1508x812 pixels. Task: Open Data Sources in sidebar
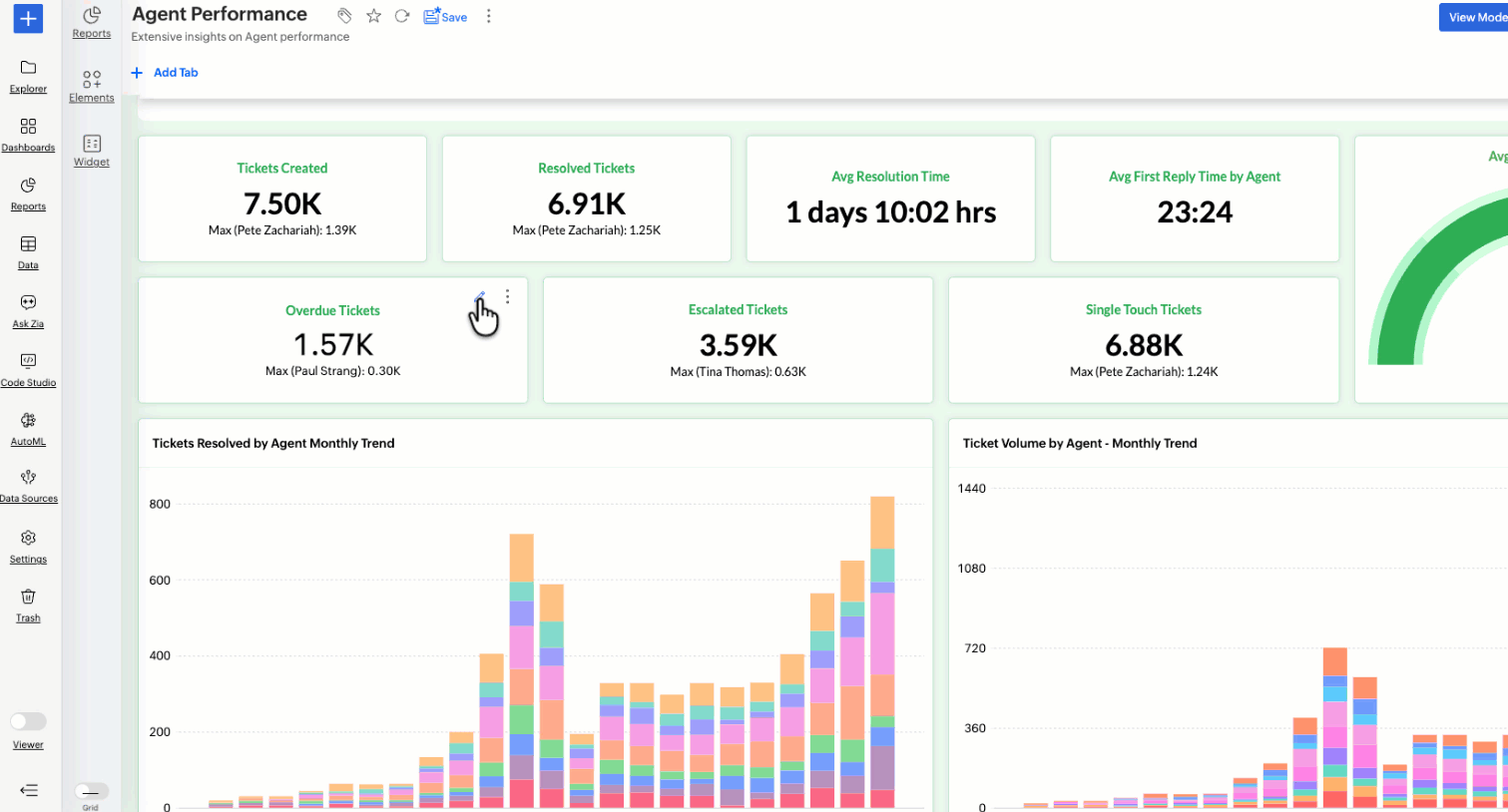point(28,486)
